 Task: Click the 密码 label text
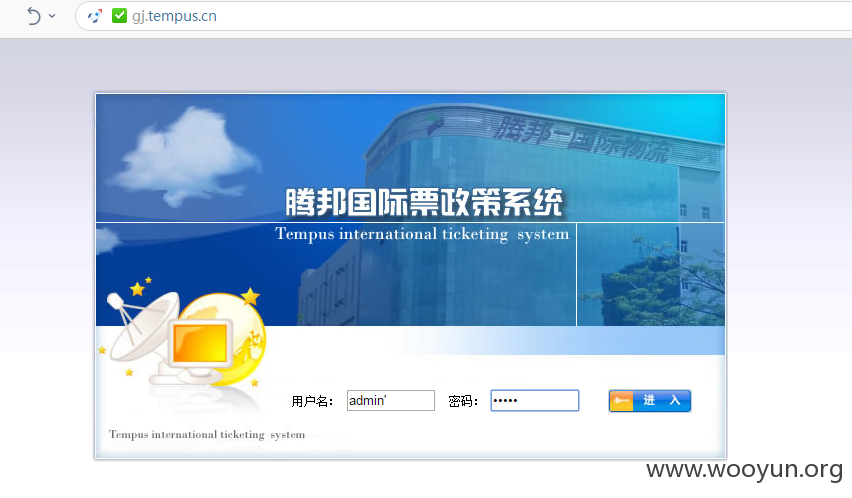click(x=463, y=401)
